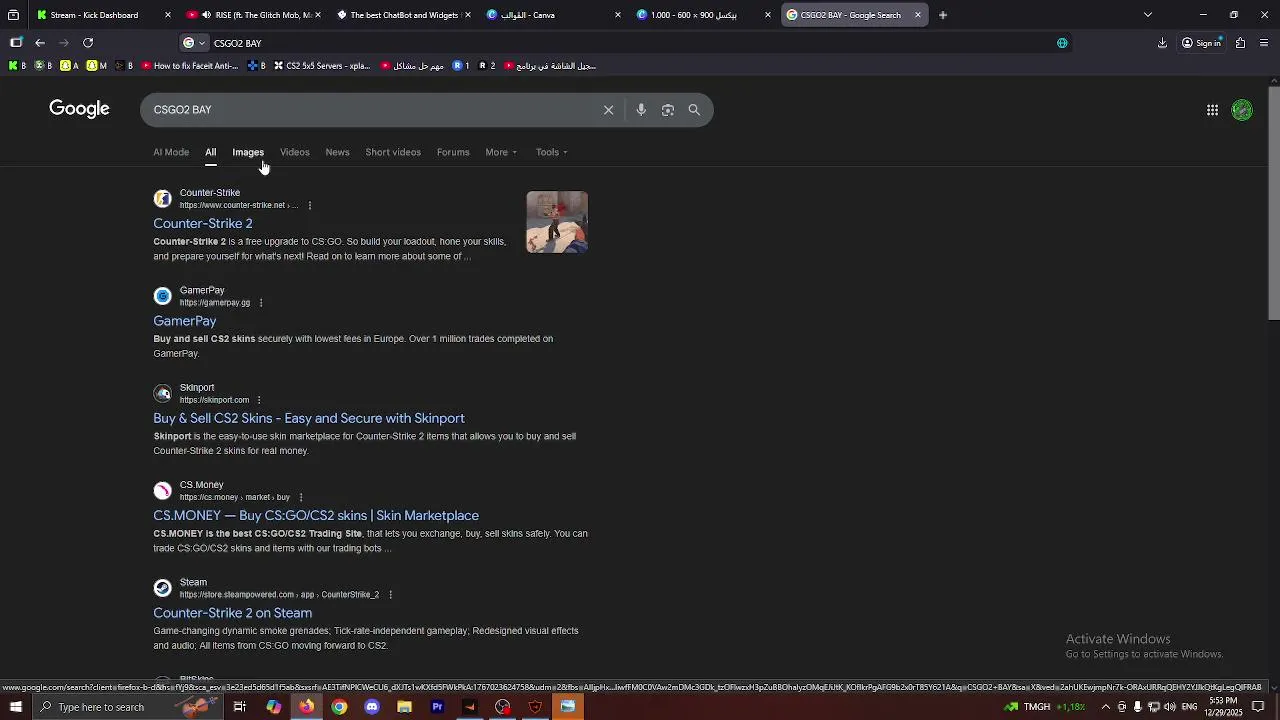Viewport: 1280px width, 720px height.
Task: Open Premiere Pro from taskbar
Action: (437, 707)
